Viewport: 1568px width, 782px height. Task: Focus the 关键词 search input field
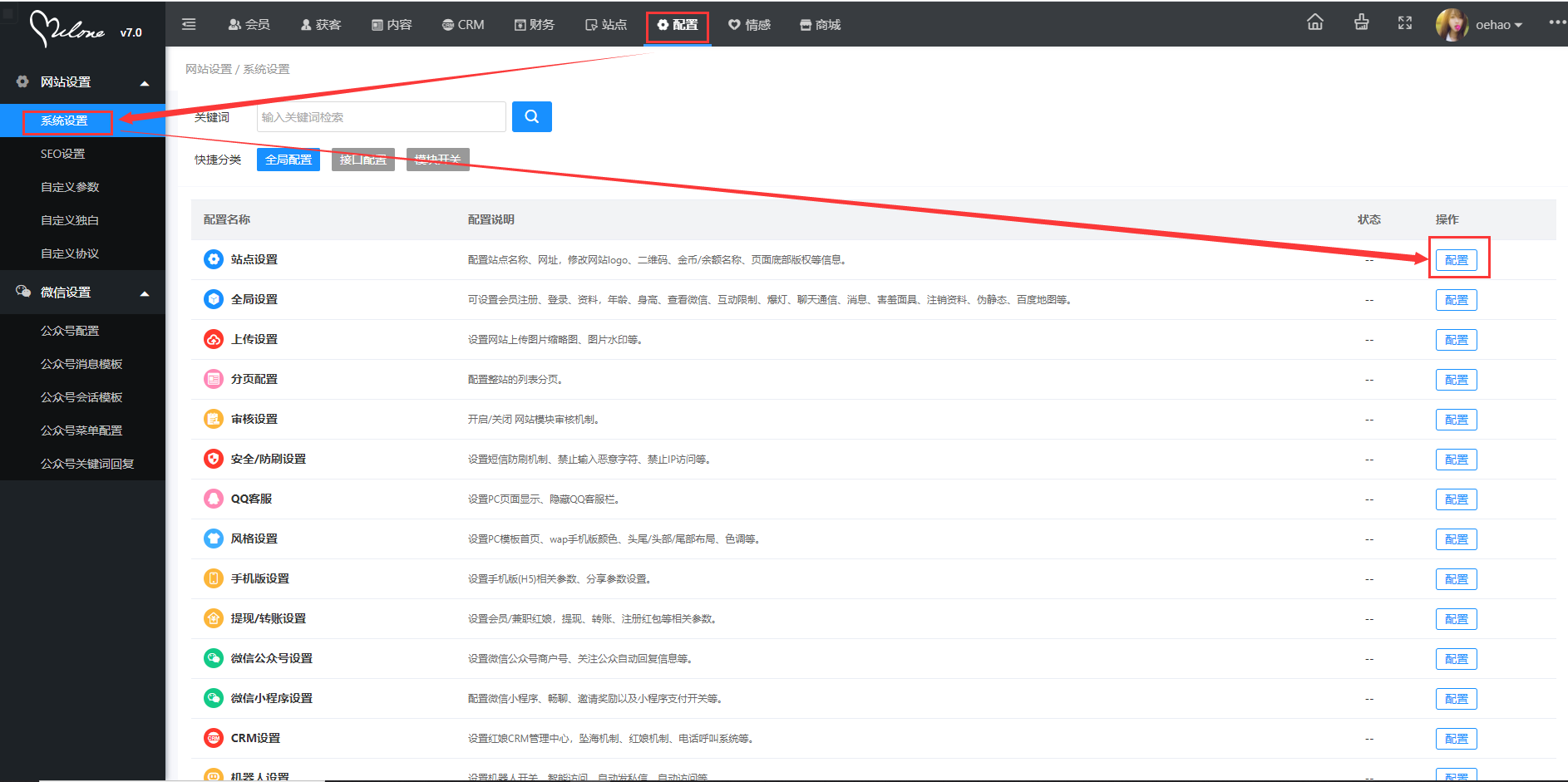pyautogui.click(x=381, y=116)
